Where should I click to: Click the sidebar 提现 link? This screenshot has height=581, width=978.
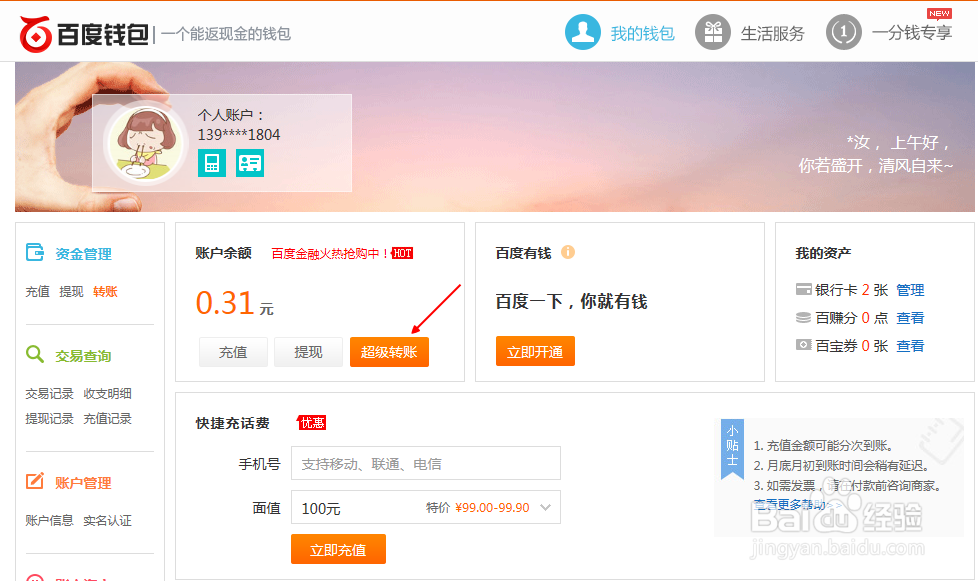coord(71,292)
